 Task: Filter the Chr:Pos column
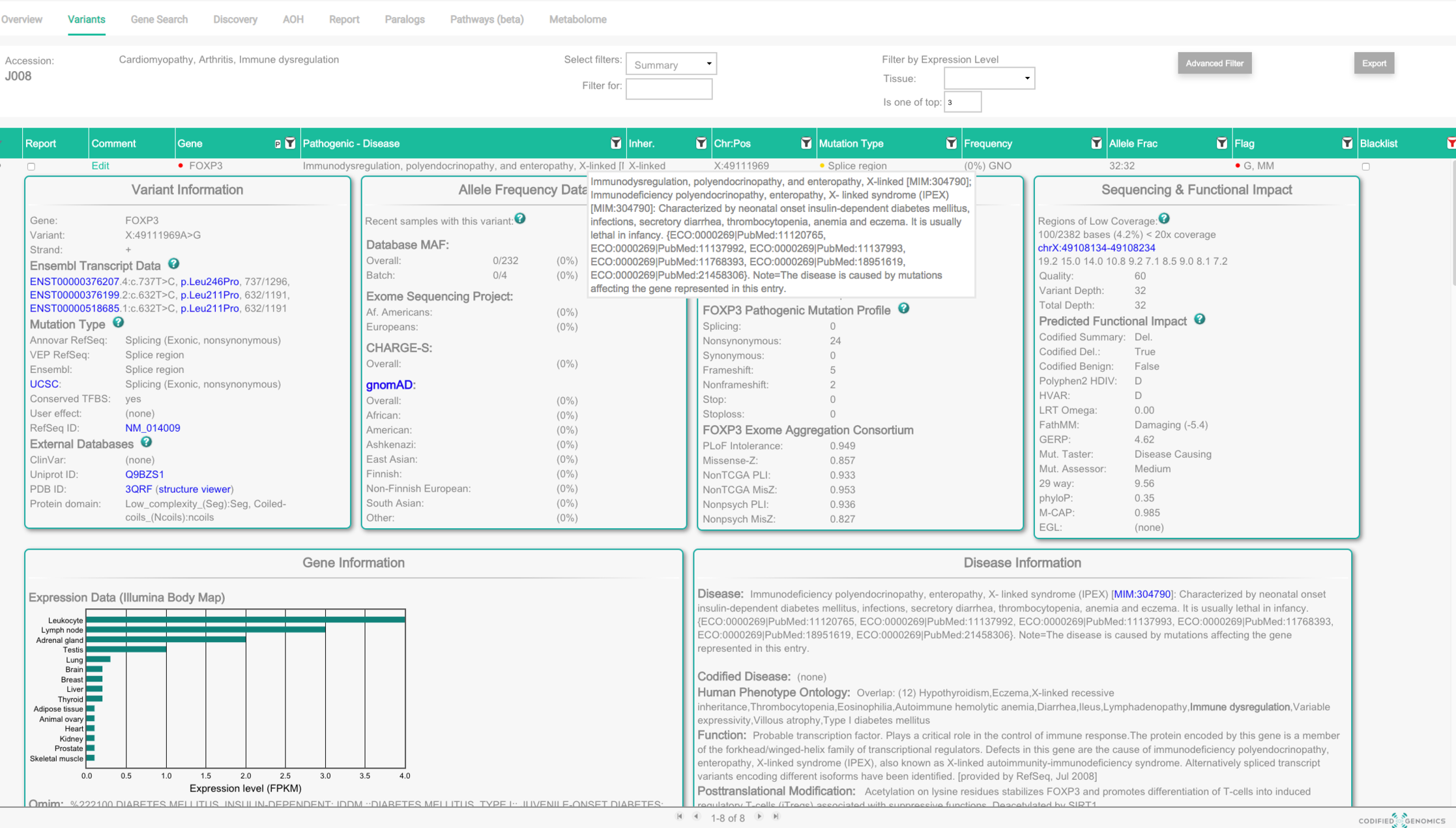click(x=806, y=143)
